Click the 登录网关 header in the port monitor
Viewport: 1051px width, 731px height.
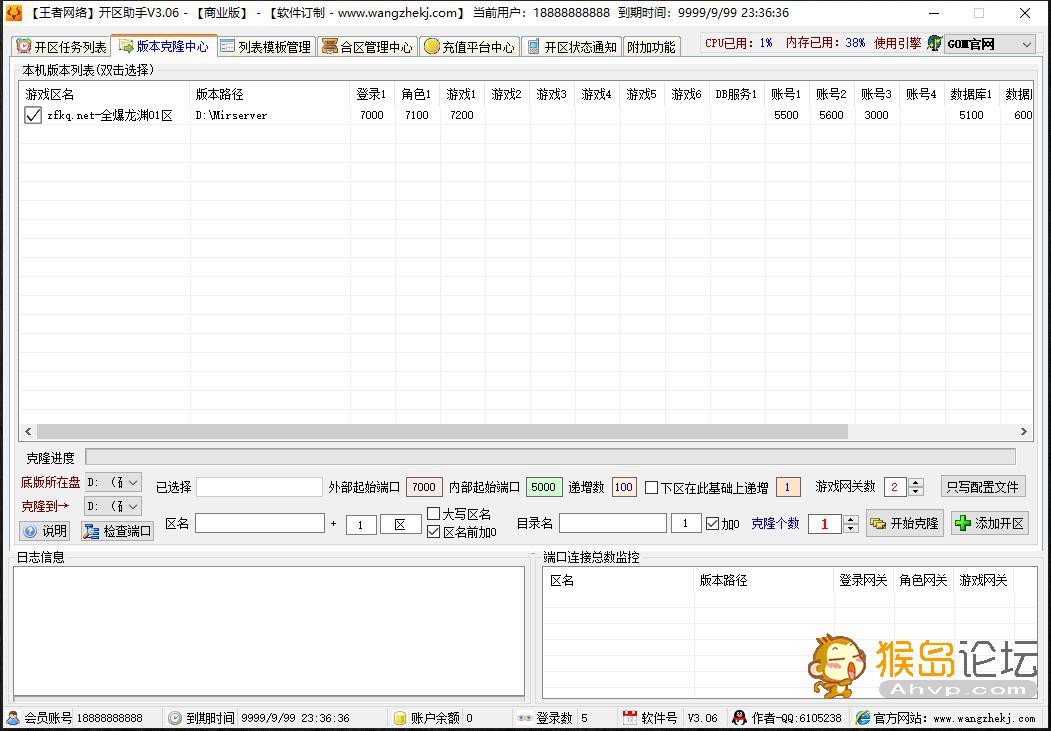[x=863, y=580]
